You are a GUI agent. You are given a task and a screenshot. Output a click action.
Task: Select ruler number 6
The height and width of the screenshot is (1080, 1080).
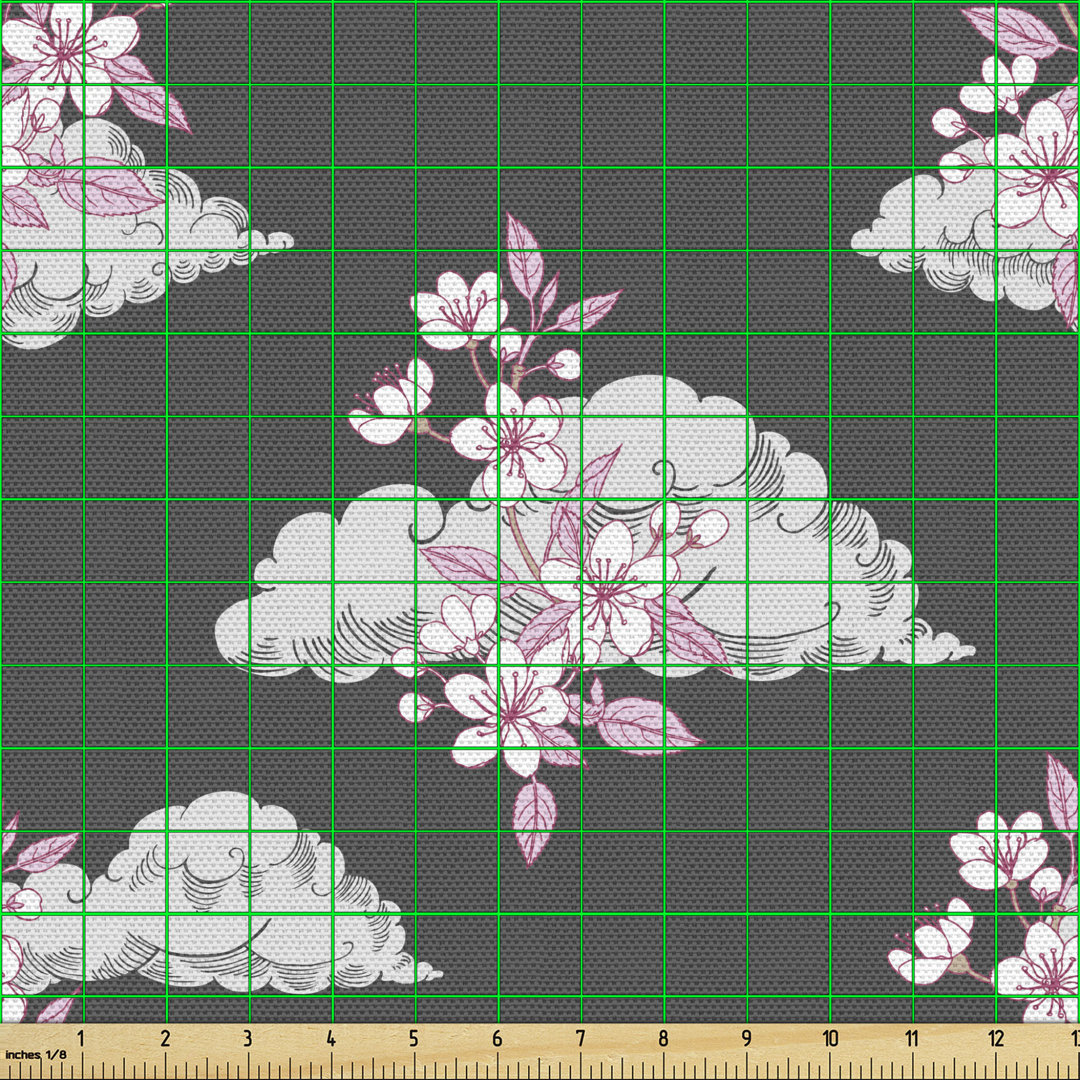pyautogui.click(x=497, y=1038)
